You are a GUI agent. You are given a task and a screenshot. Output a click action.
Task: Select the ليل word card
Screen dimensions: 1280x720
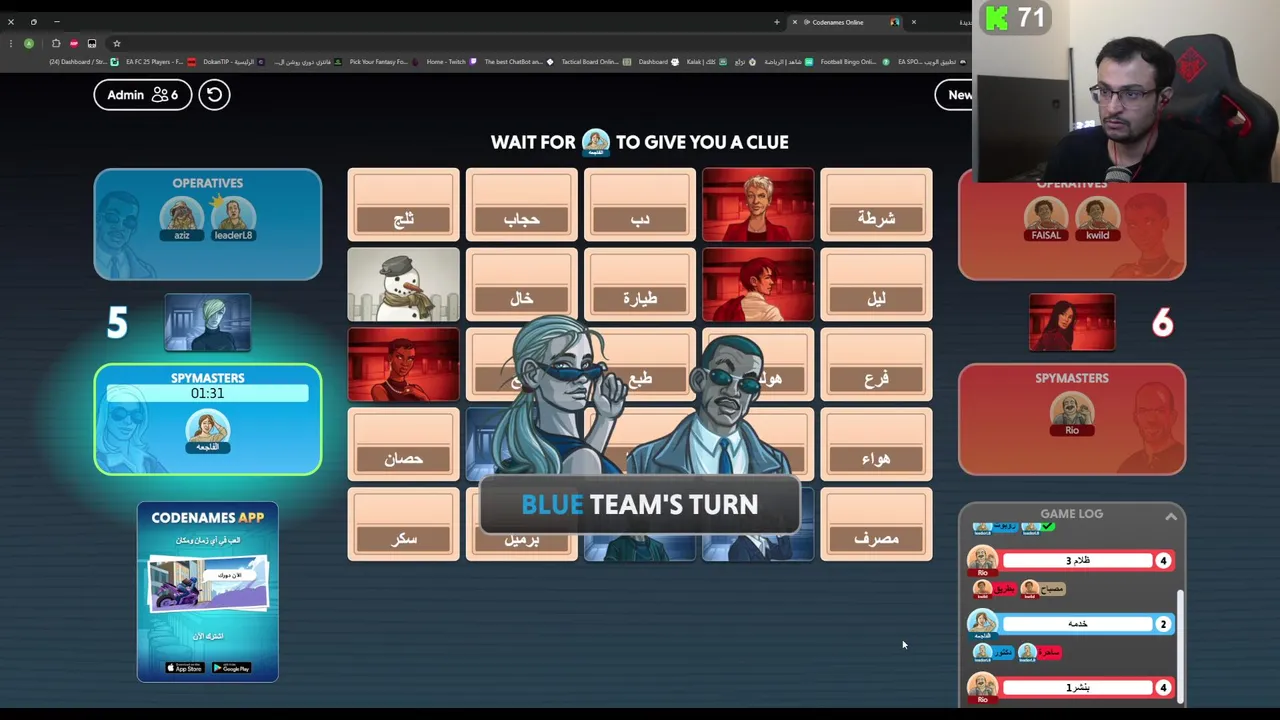pyautogui.click(x=876, y=285)
